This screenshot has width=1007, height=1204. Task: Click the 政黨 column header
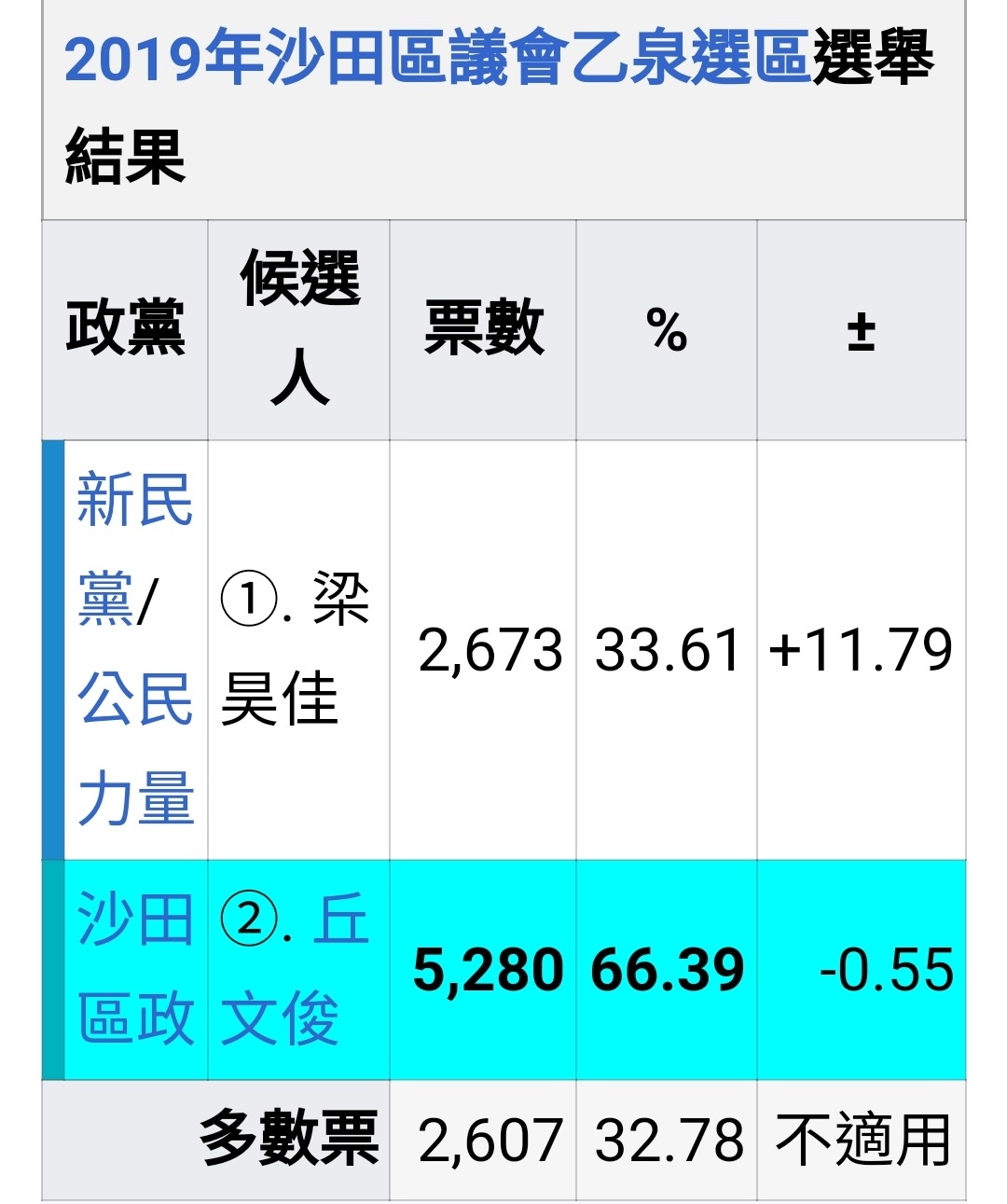click(125, 329)
